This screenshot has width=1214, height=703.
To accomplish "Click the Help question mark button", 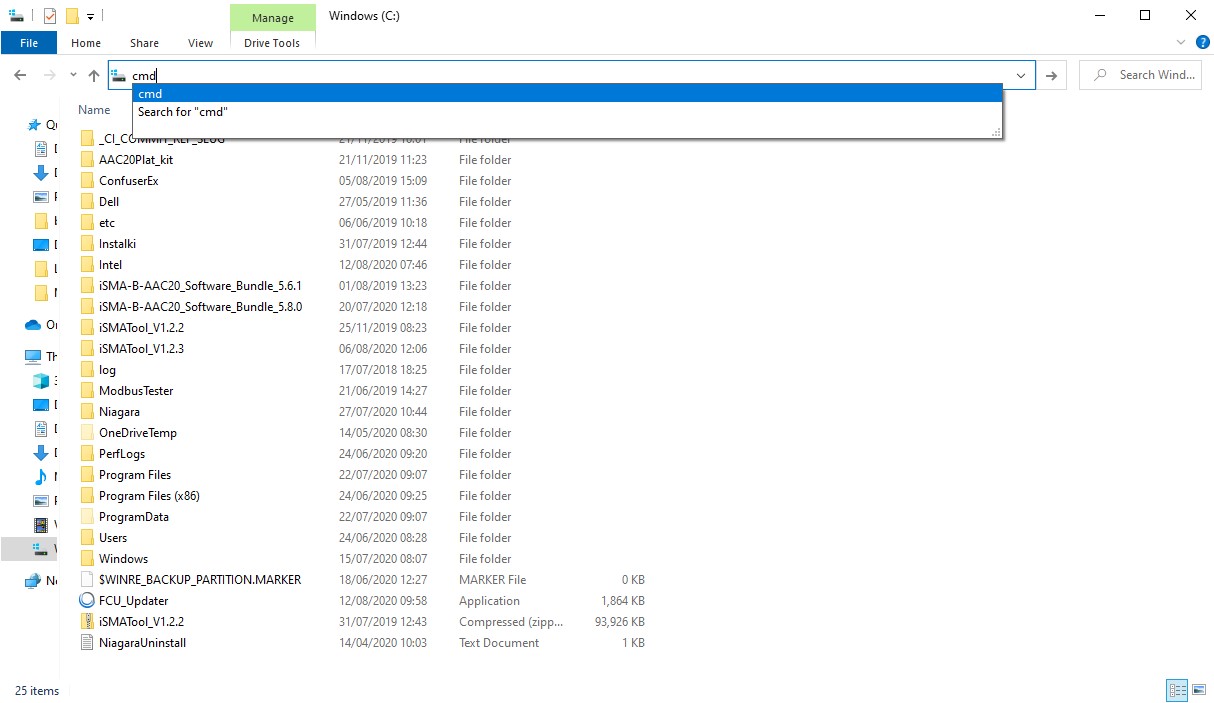I will [x=1203, y=42].
